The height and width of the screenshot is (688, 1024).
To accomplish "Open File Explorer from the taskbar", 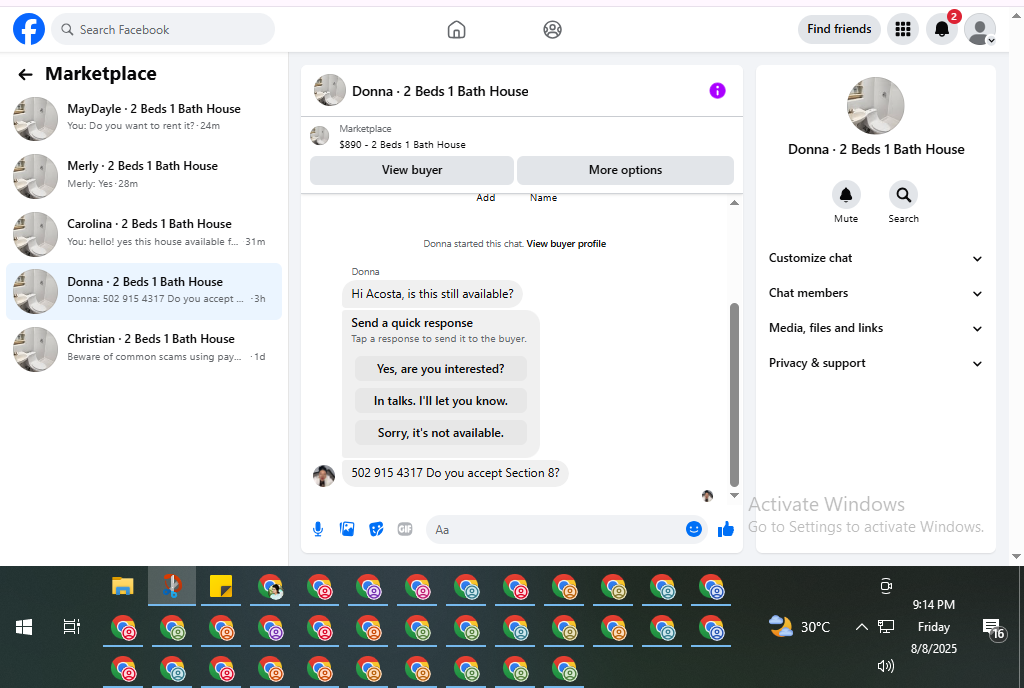I will click(x=122, y=587).
